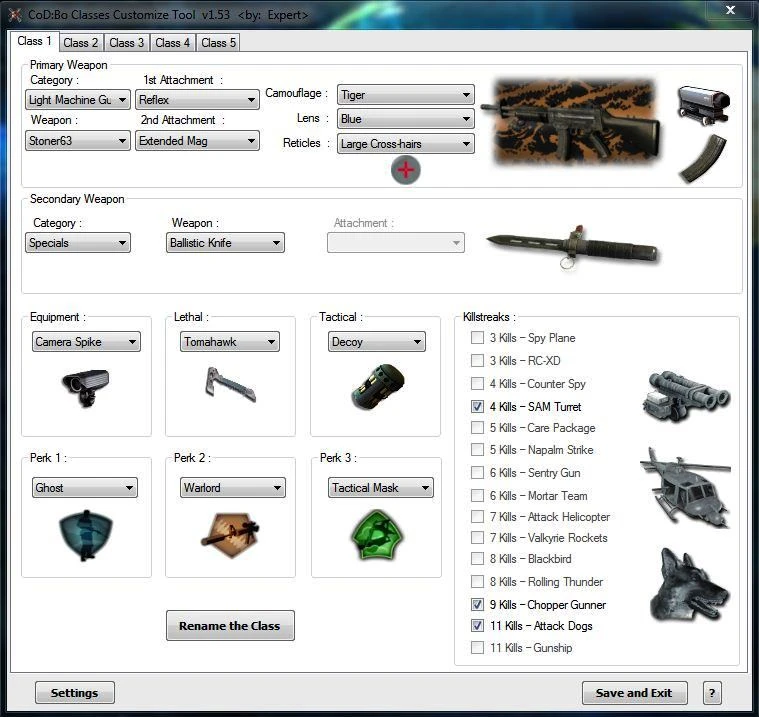Open the Equipment Camera Spike dropdown
Viewport: 759px width, 717px height.
pyautogui.click(x=86, y=342)
